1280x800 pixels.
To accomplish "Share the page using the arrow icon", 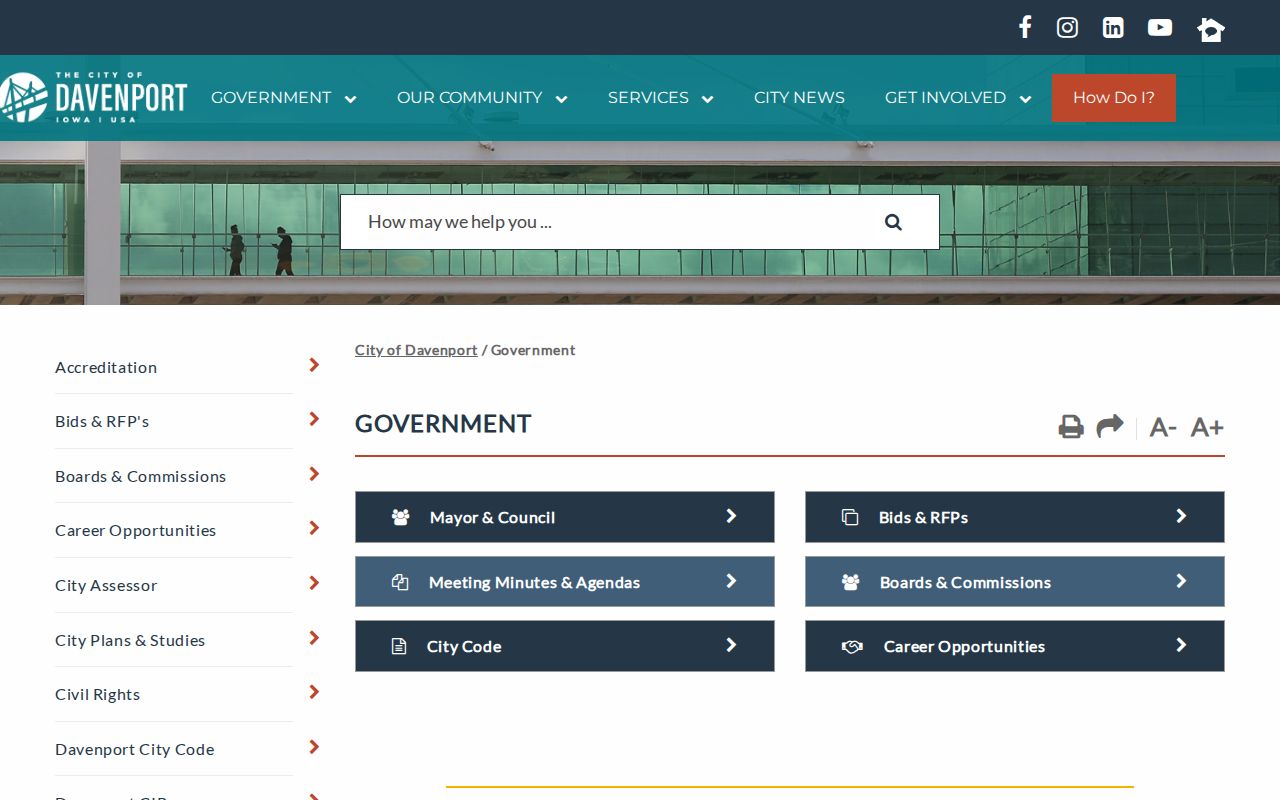I will pos(1110,426).
